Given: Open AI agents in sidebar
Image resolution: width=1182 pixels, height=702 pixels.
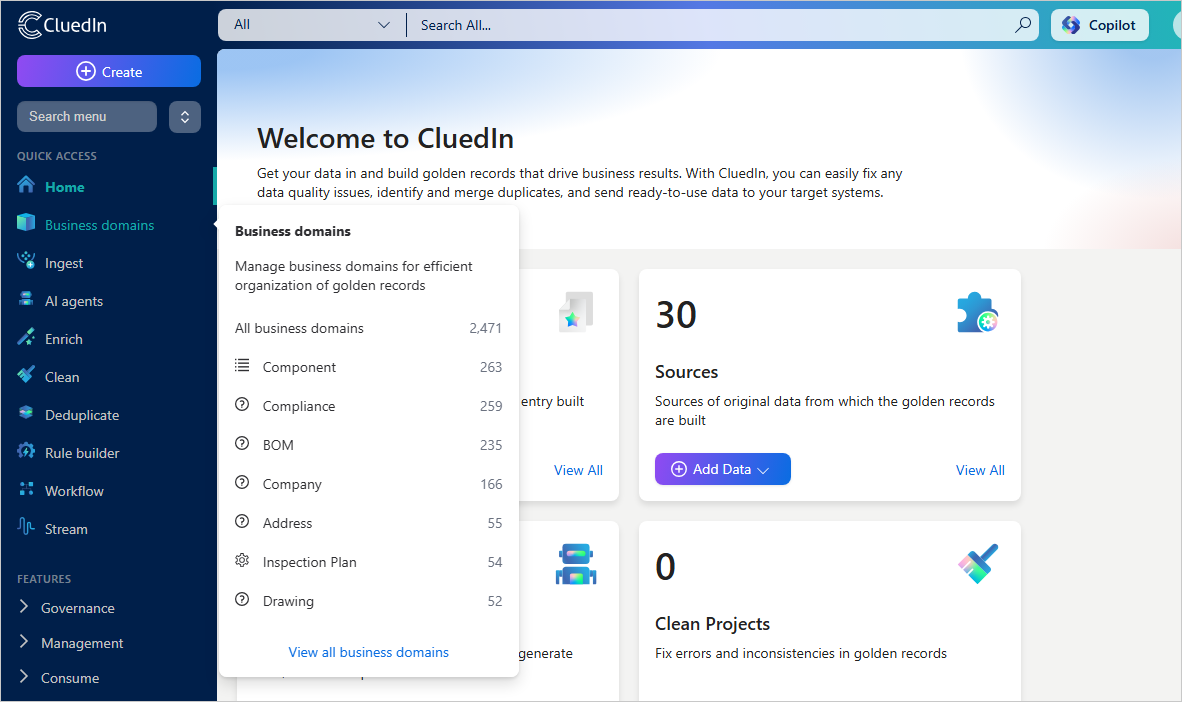Looking at the screenshot, I should 74,301.
